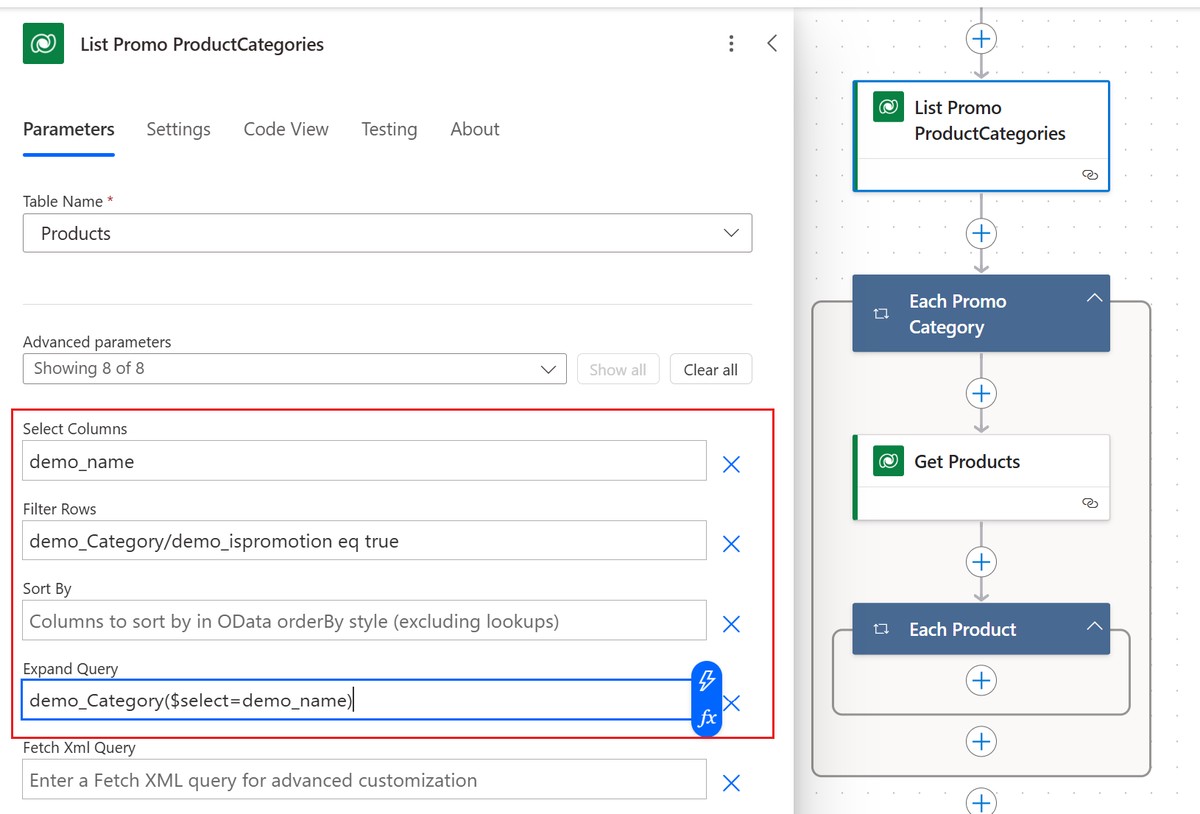Collapse the action details panel

point(772,43)
